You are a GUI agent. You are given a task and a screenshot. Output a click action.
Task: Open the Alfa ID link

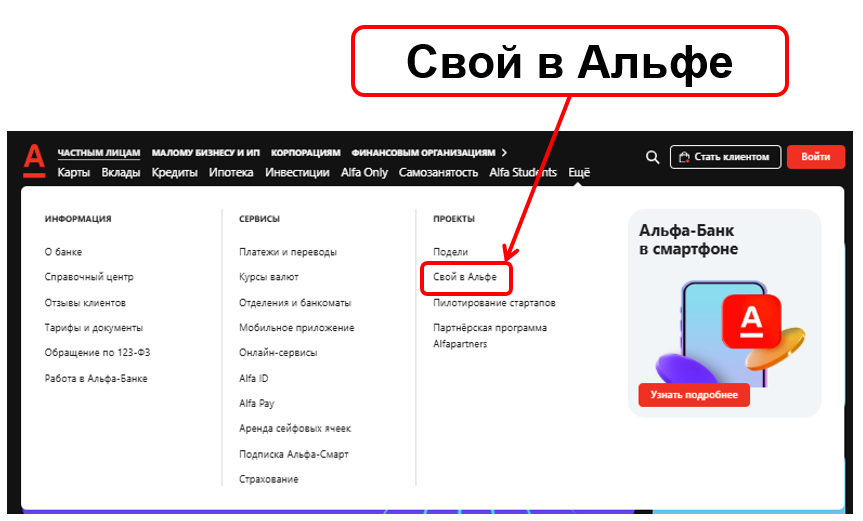[254, 379]
